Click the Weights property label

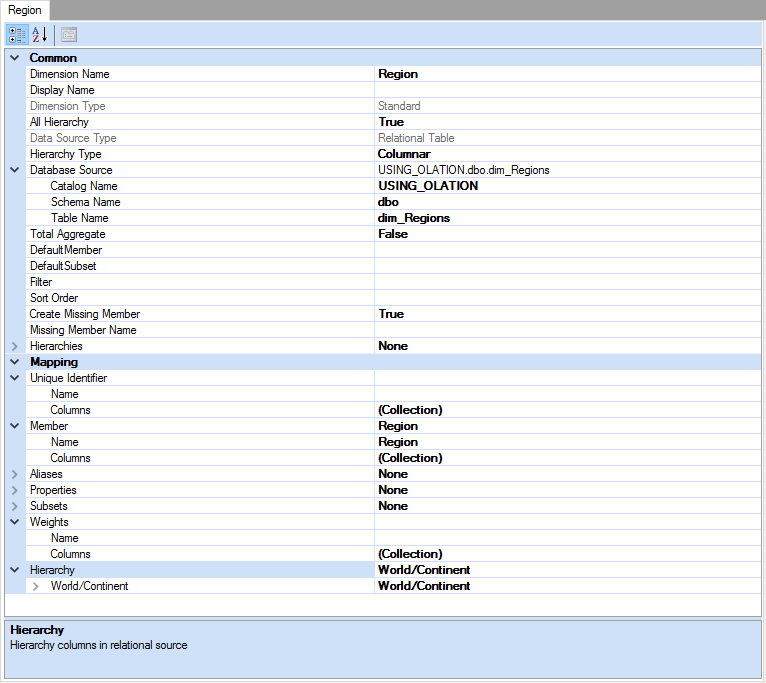tap(49, 522)
